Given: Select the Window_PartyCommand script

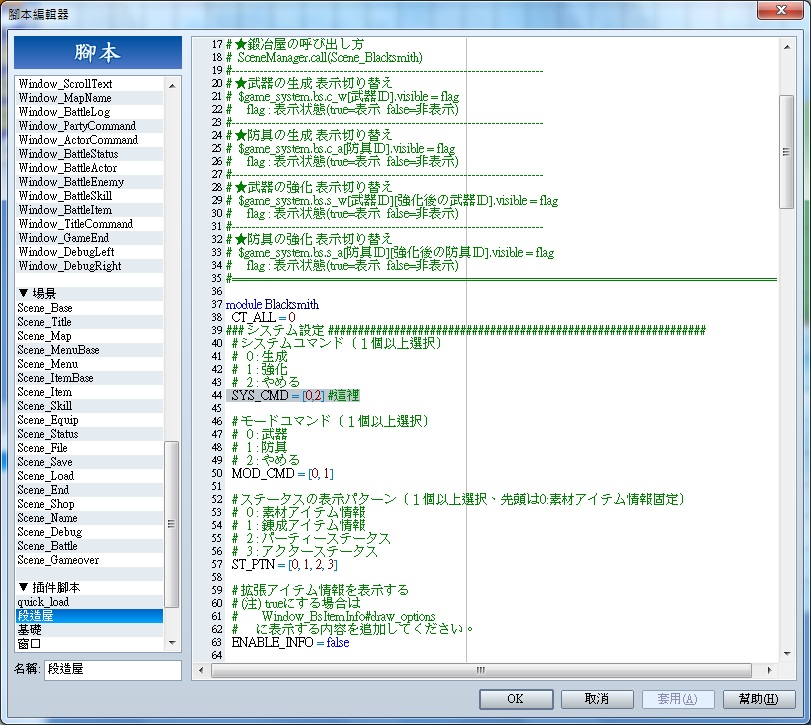Looking at the screenshot, I should click(x=90, y=126).
